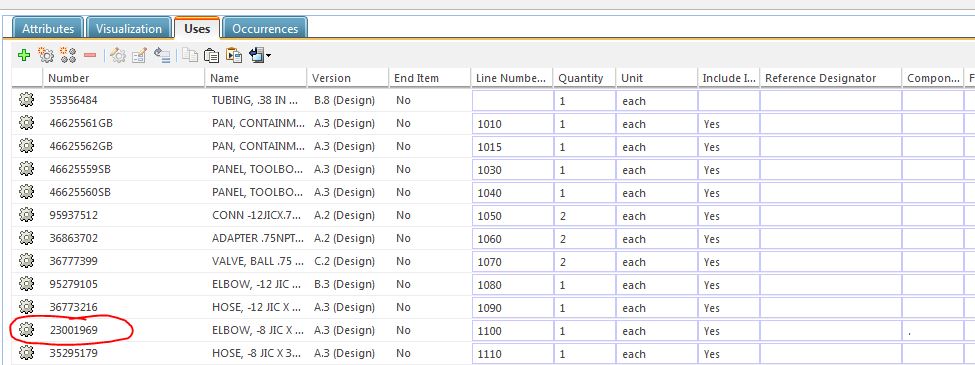The image size is (975, 365).
Task: Edit Line Number field showing 1100
Action: [513, 331]
